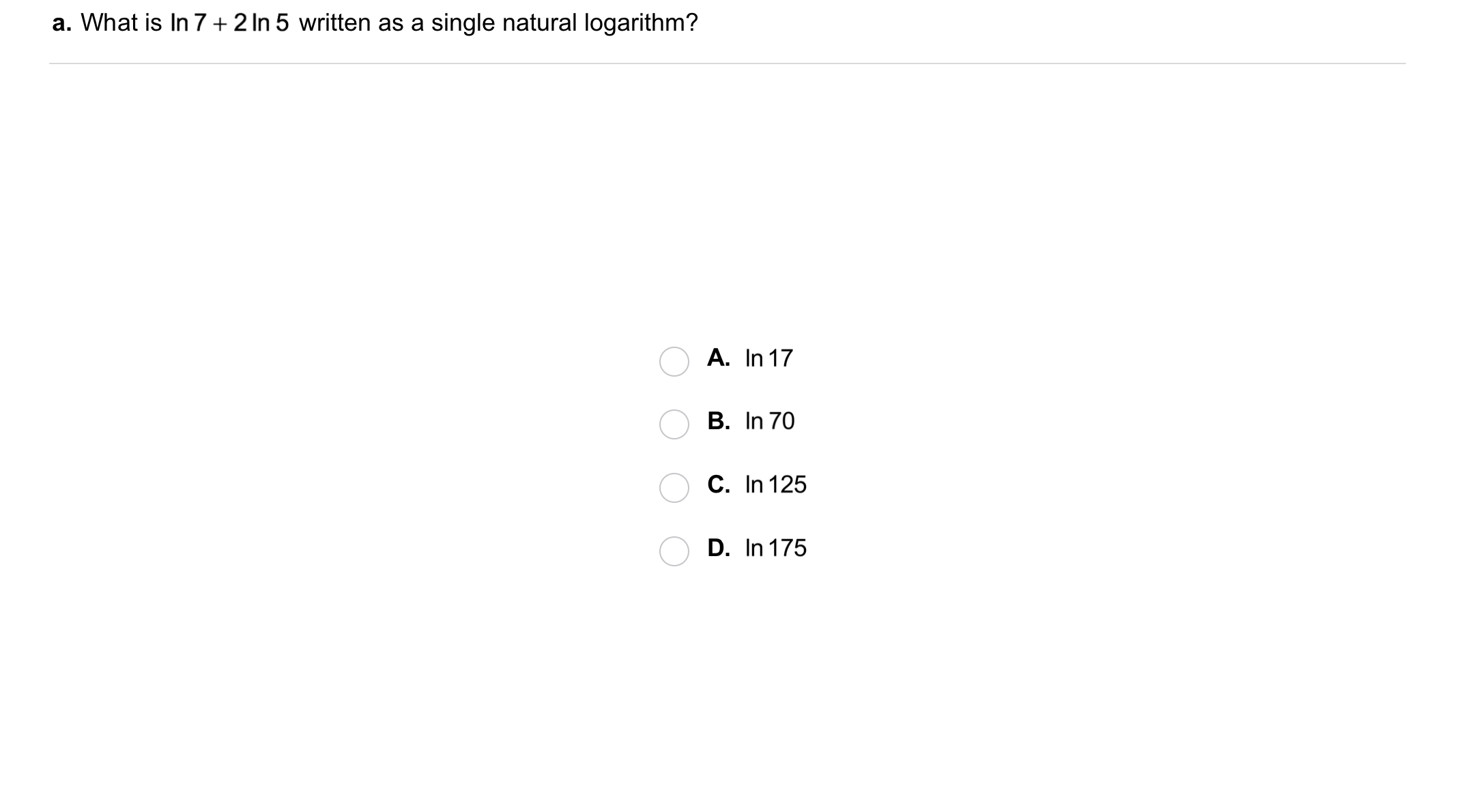
Task: Click the words What is in the question
Action: (121, 23)
